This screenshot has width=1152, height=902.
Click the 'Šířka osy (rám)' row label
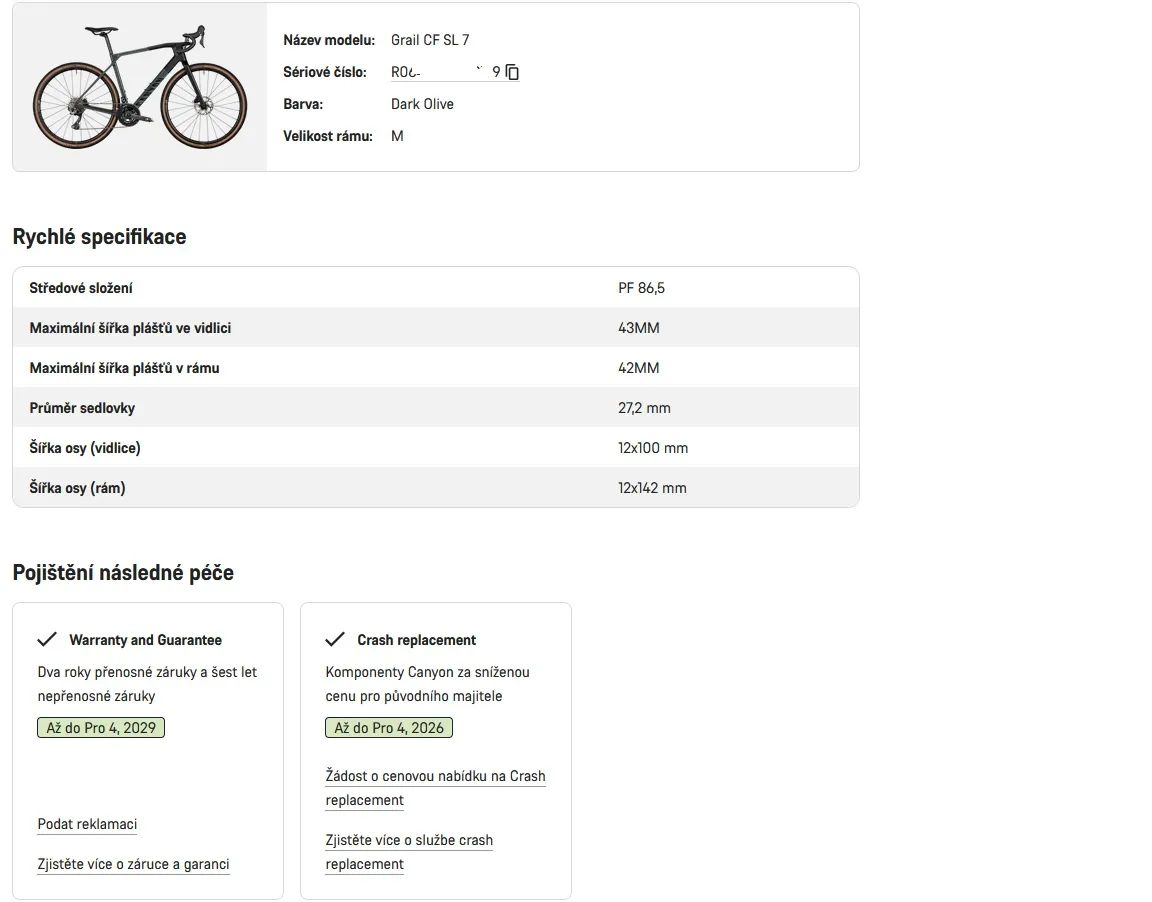pos(77,488)
